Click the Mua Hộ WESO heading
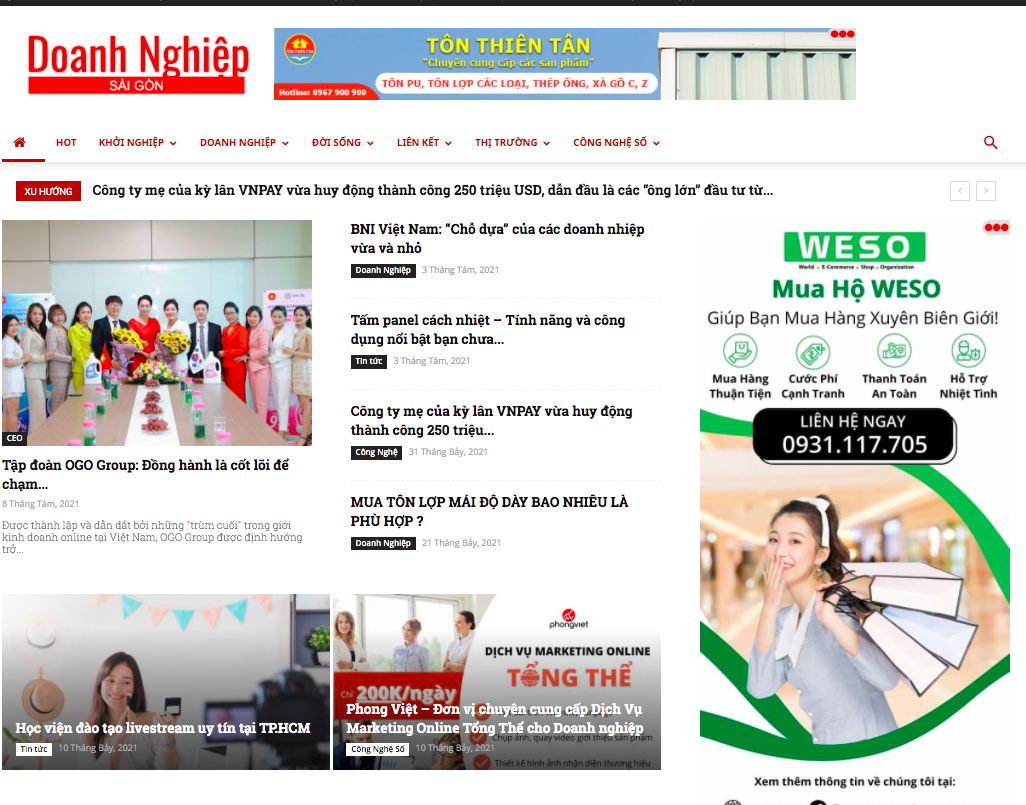 (856, 289)
